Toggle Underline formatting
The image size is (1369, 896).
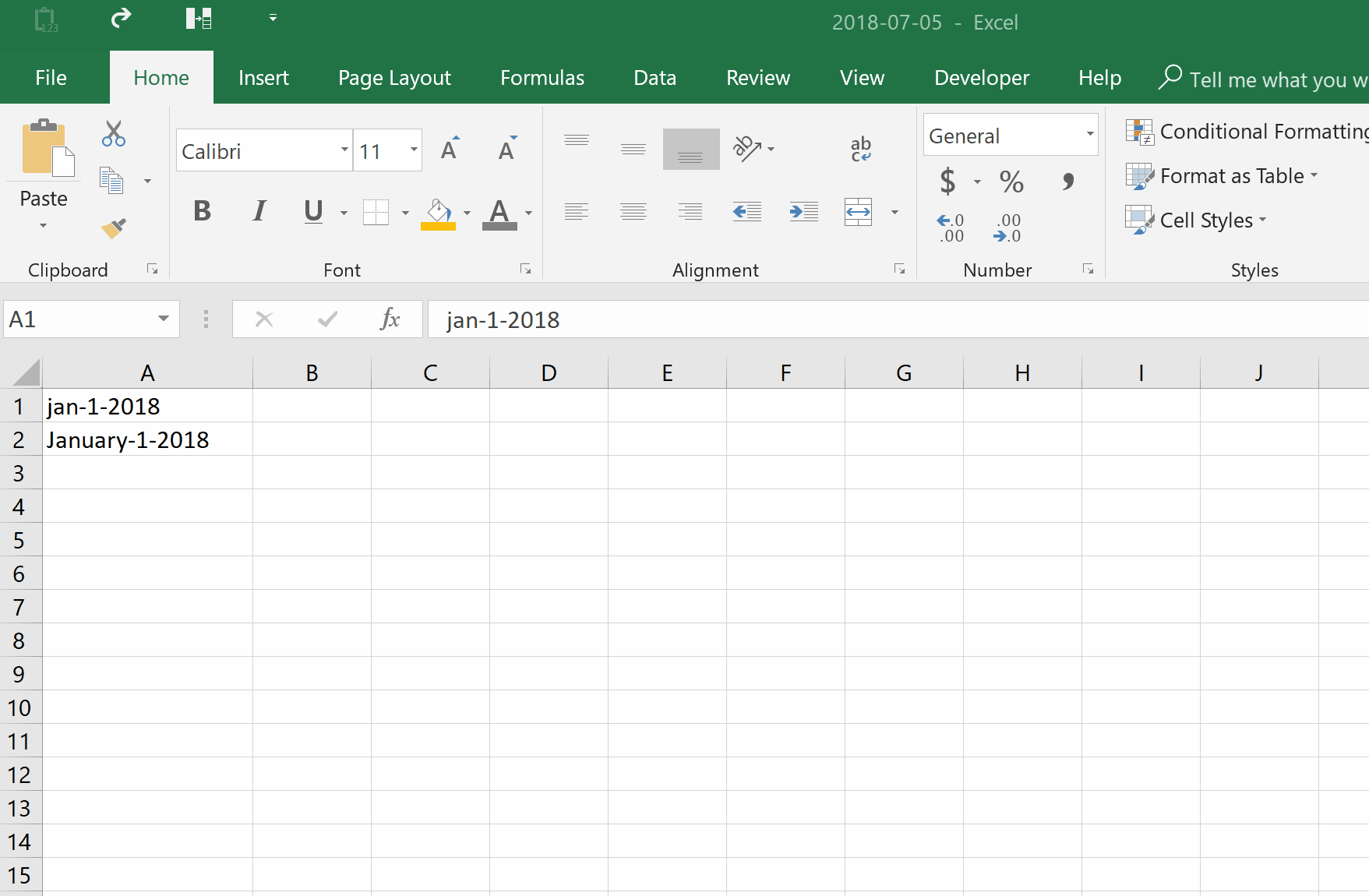[313, 211]
